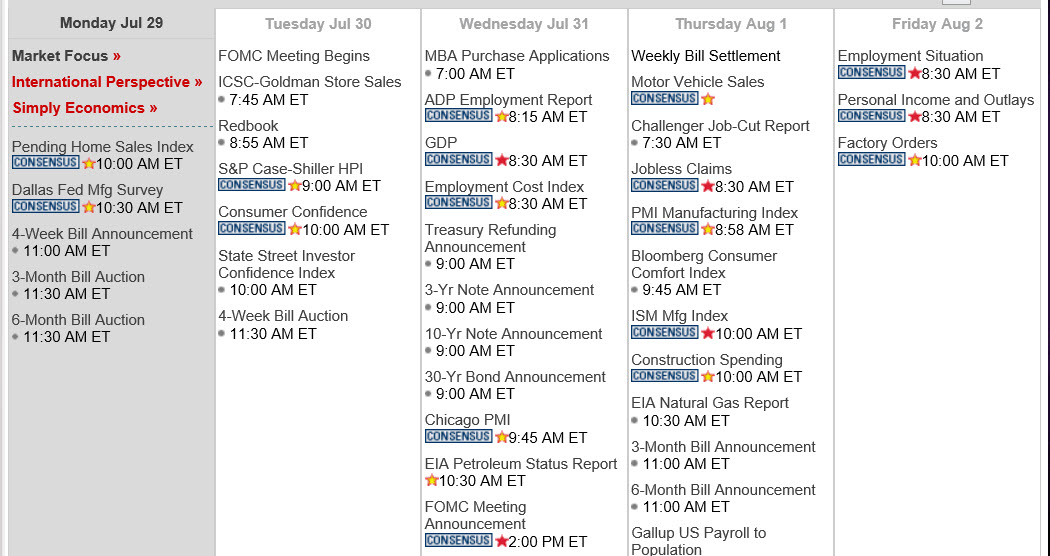Select the Monday Jul 29 column header
The width and height of the screenshot is (1050, 556).
(x=111, y=23)
